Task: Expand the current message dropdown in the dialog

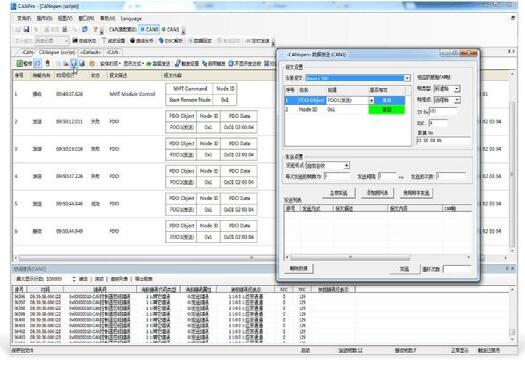Action: click(x=407, y=78)
